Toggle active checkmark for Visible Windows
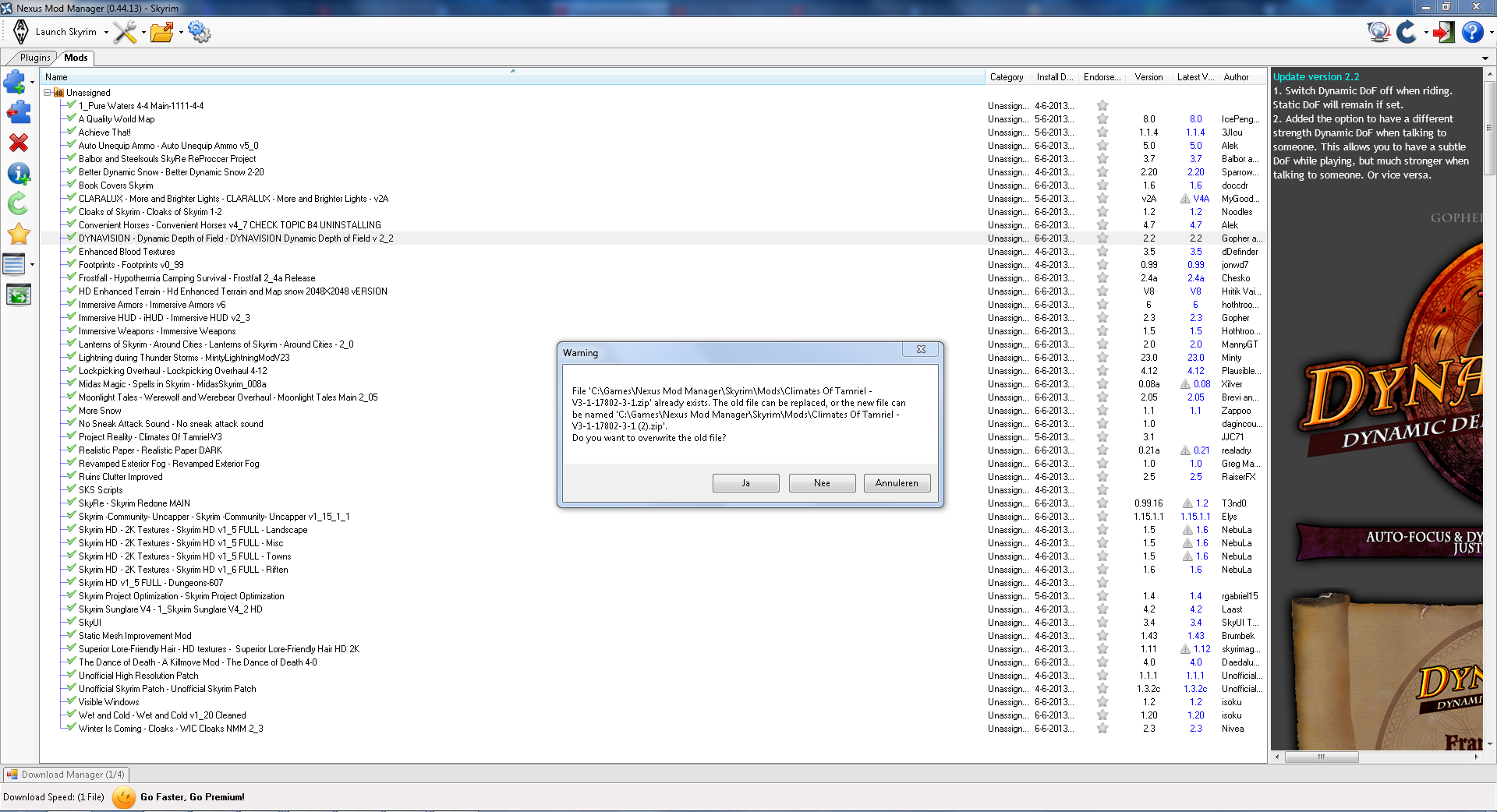The image size is (1497, 812). coord(72,701)
